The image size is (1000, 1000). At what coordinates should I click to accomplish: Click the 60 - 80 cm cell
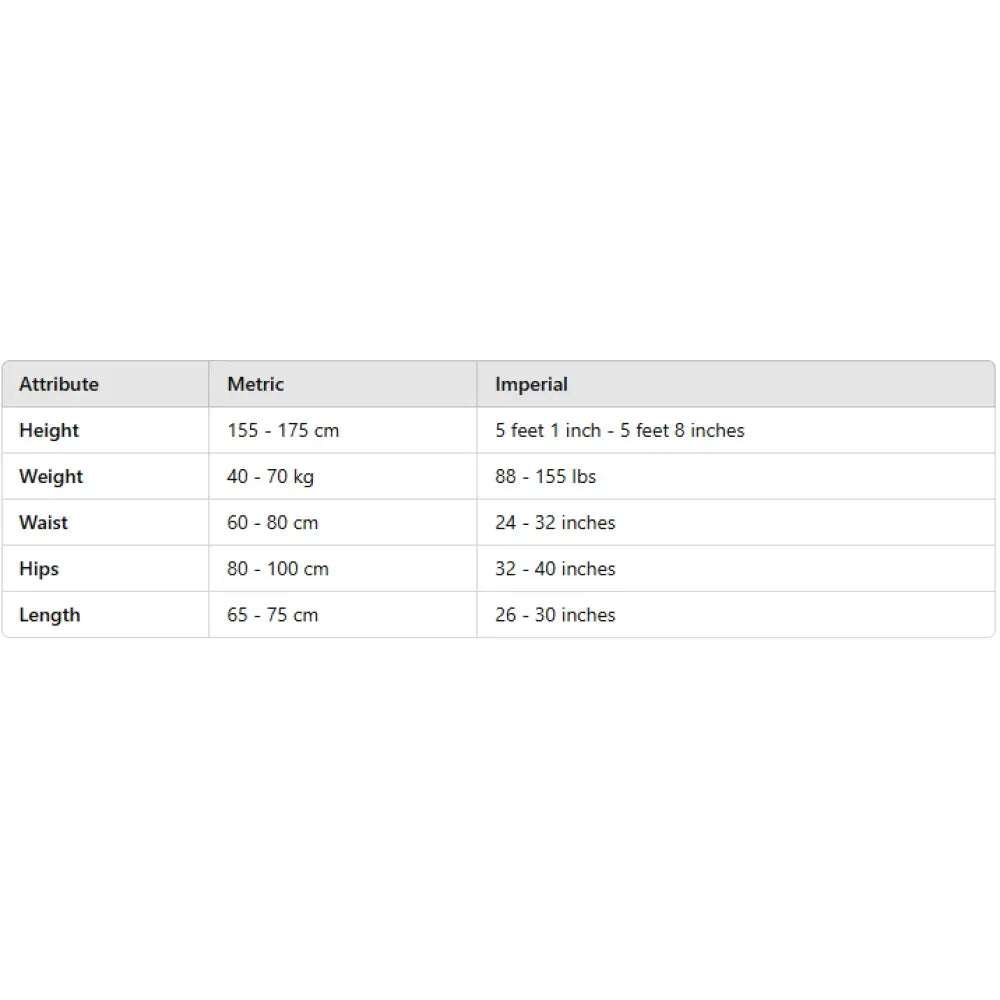[272, 523]
